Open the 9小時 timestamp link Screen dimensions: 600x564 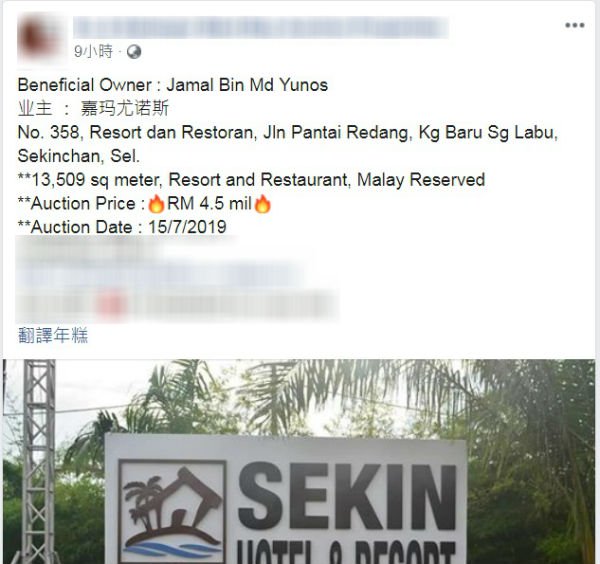93,51
